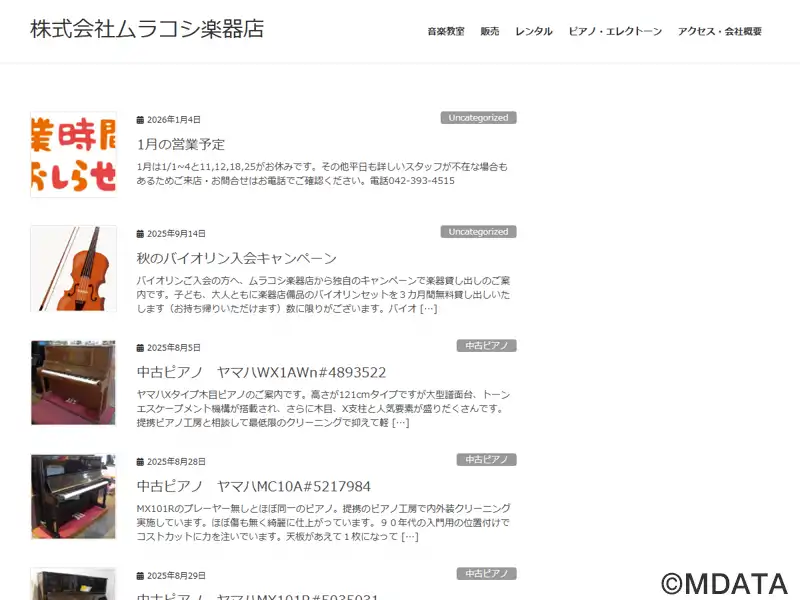Open the 1月の営業予定 post title
Image resolution: width=800 pixels, height=600 pixels.
(181, 144)
